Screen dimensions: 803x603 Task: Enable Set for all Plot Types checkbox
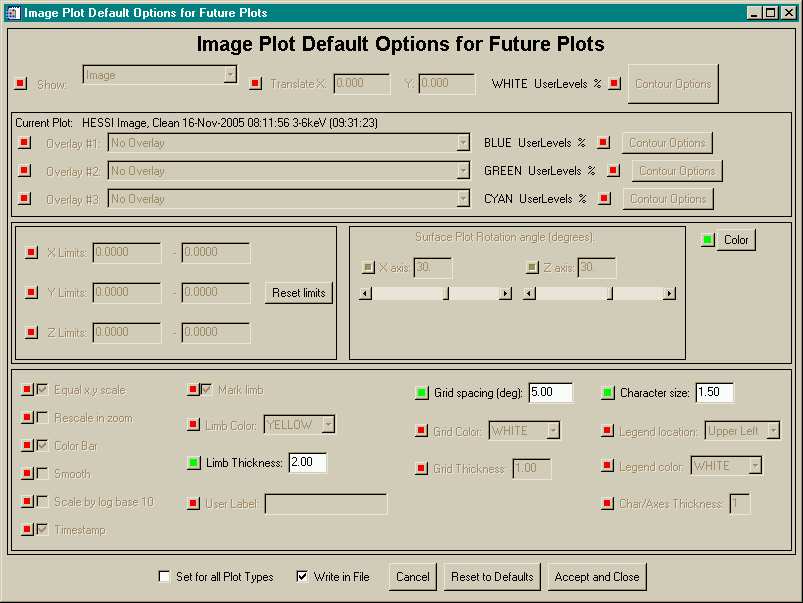[x=164, y=577]
